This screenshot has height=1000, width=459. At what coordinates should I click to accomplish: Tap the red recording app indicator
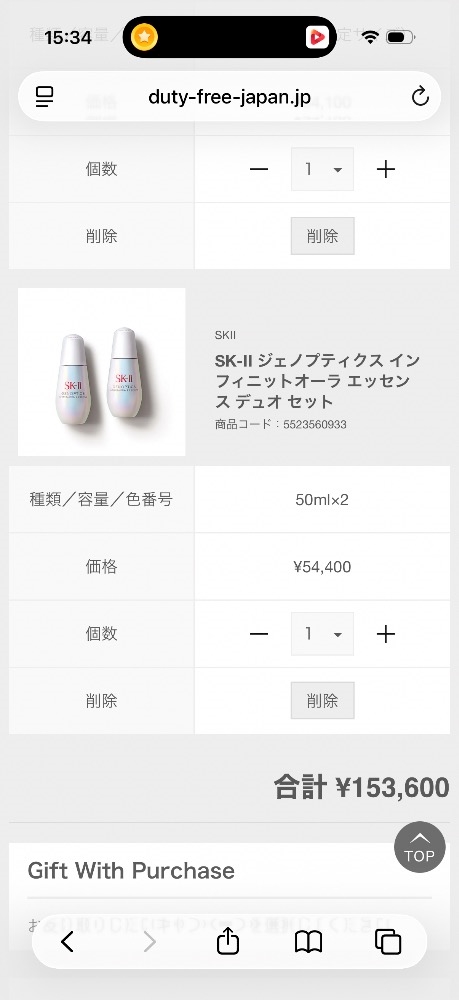pos(317,38)
